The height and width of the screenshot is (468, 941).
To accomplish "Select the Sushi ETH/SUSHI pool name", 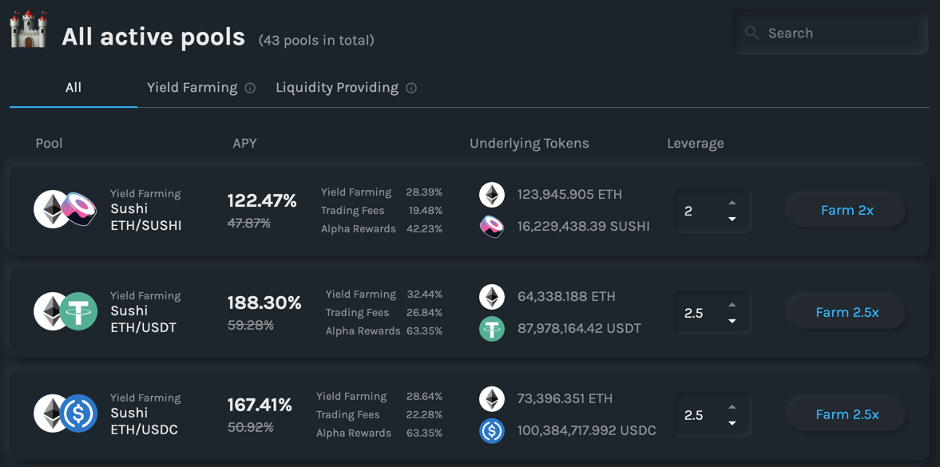I will tap(146, 217).
